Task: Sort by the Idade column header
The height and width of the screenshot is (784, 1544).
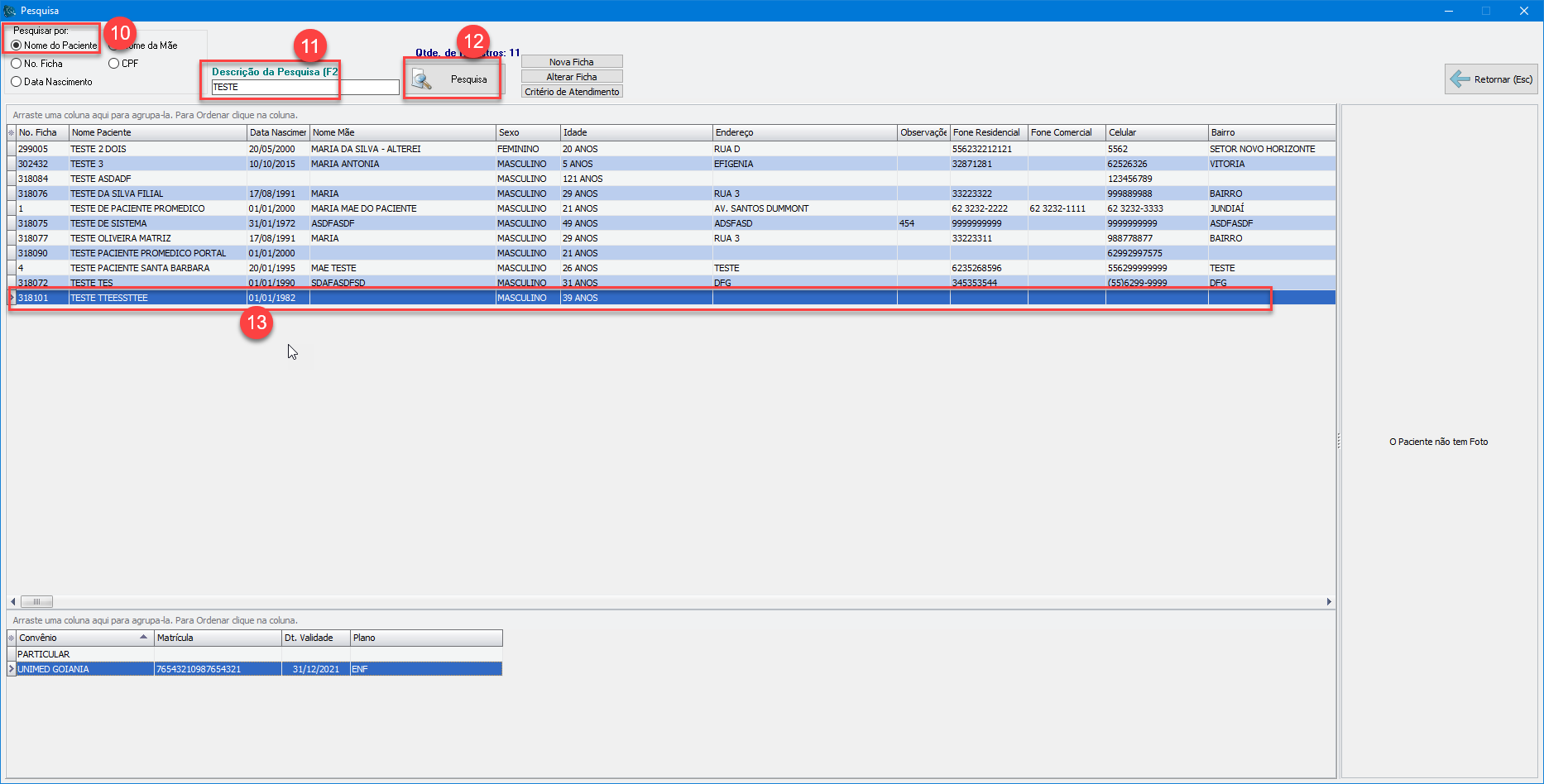Action: pos(635,132)
